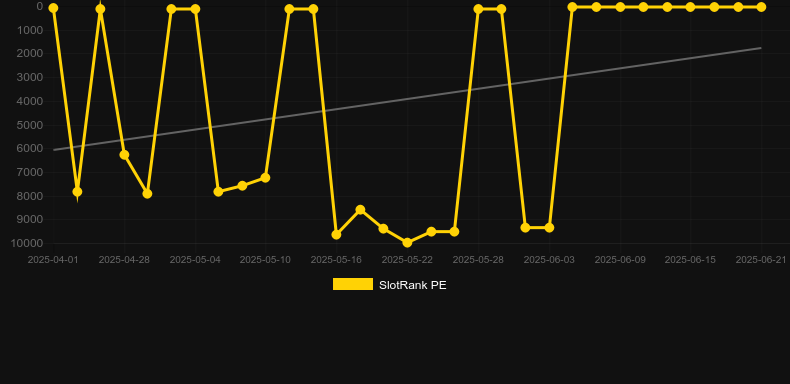This screenshot has height=384, width=790.
Task: Click the x-axis label 2025-06-03
Action: [549, 260]
